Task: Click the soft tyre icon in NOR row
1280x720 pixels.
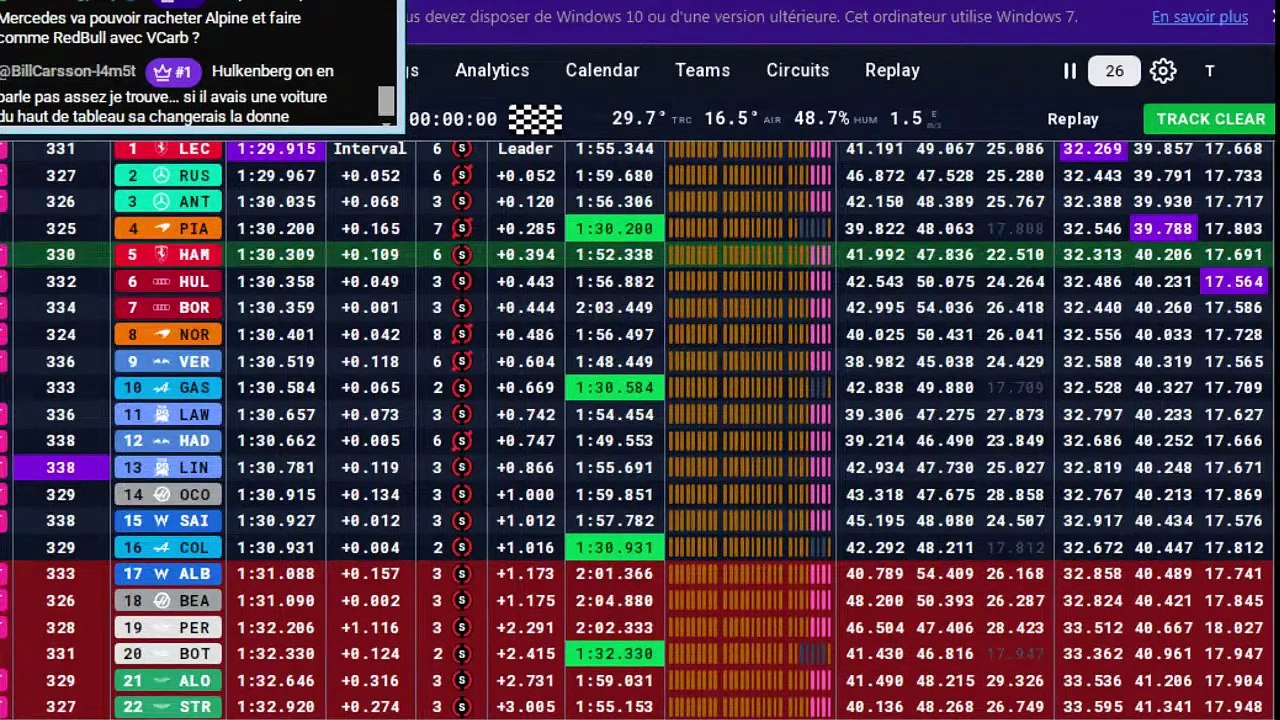Action: (461, 335)
